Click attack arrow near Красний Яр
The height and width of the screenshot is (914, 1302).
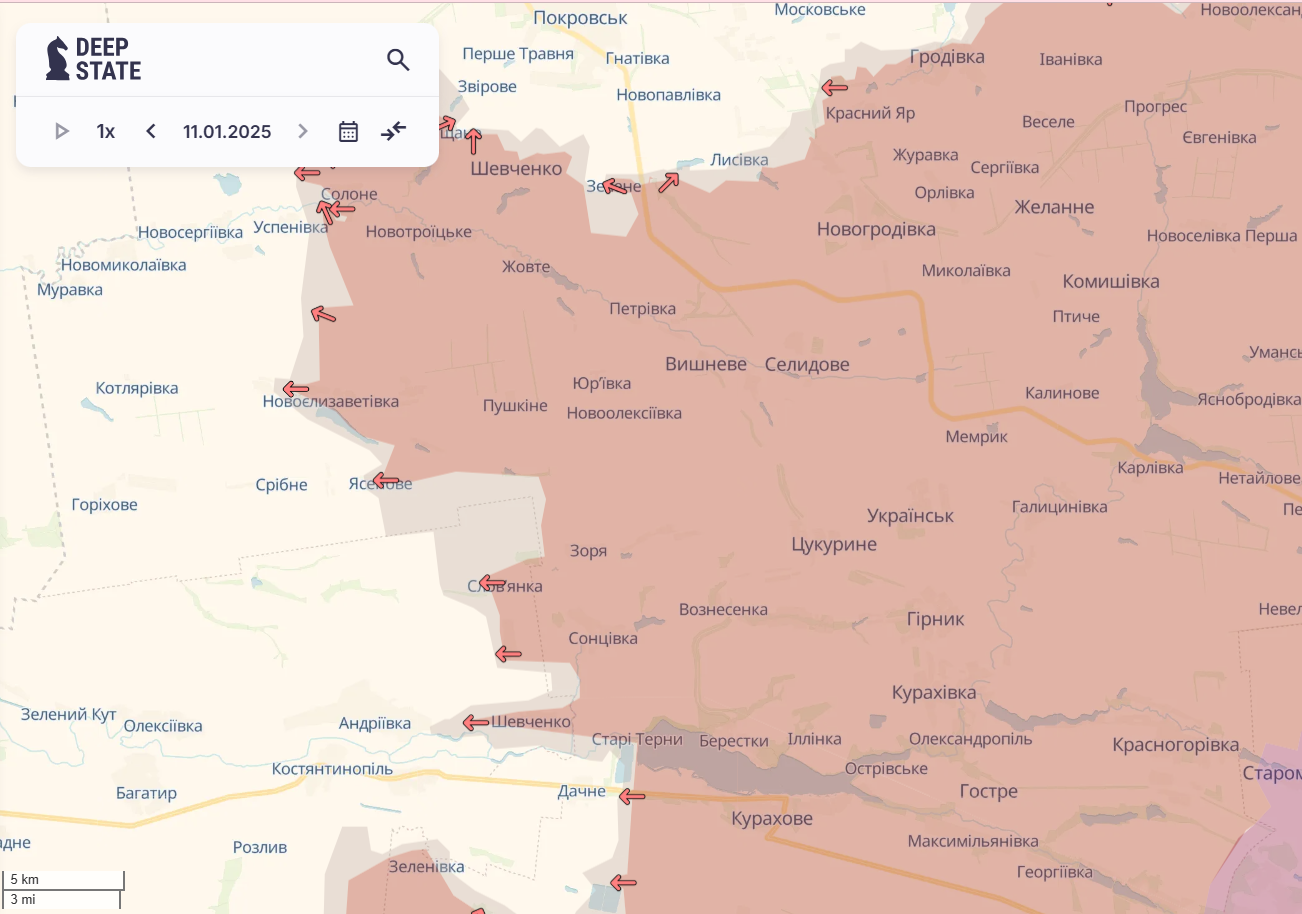pyautogui.click(x=835, y=88)
